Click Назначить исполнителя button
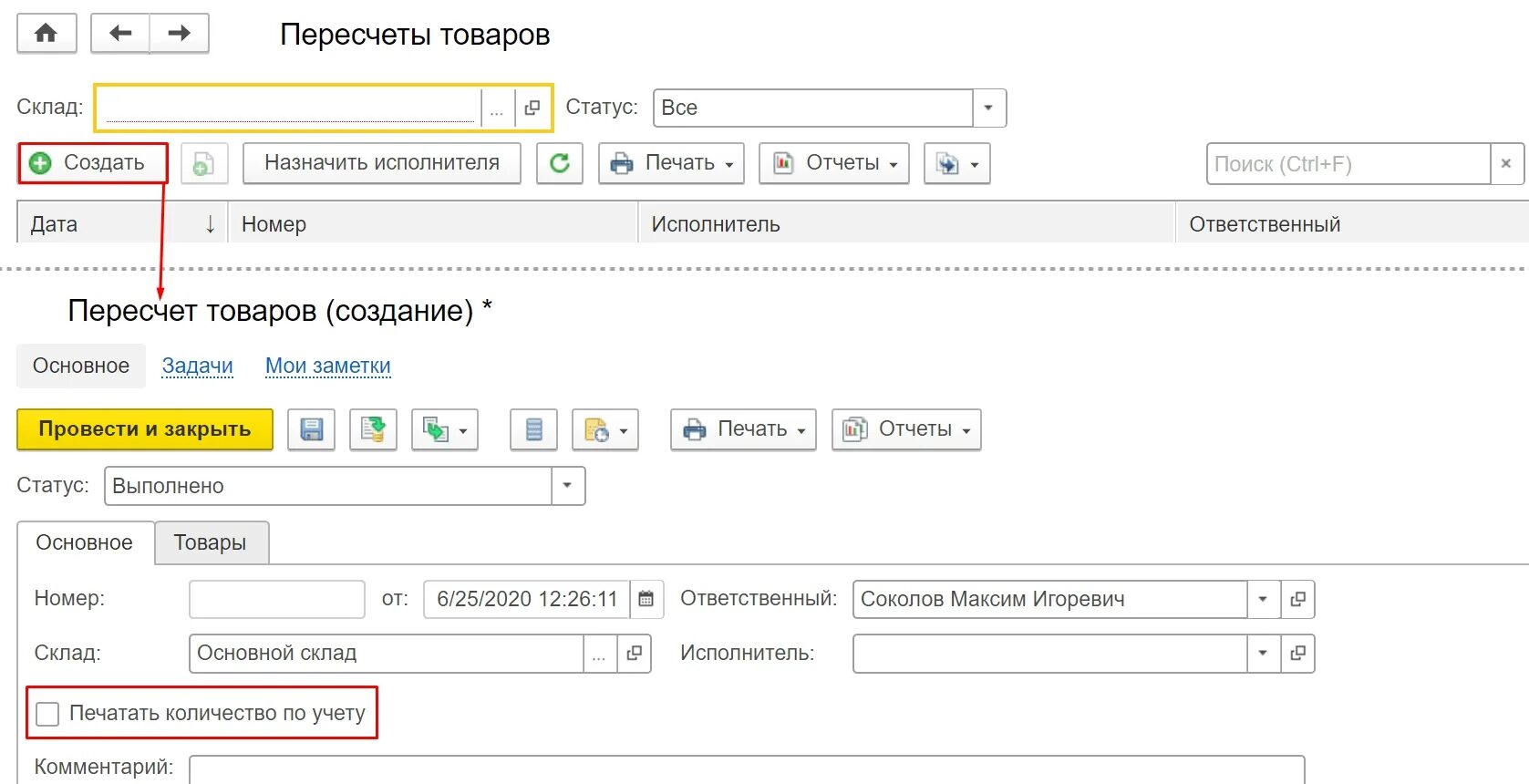The image size is (1529, 784). tap(382, 164)
